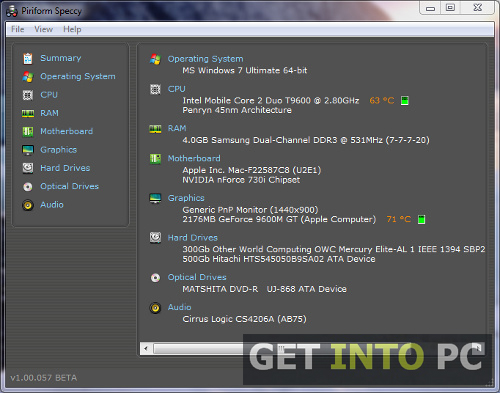Screen dimensions: 500x393
Task: Open the View menu
Action: [x=43, y=29]
